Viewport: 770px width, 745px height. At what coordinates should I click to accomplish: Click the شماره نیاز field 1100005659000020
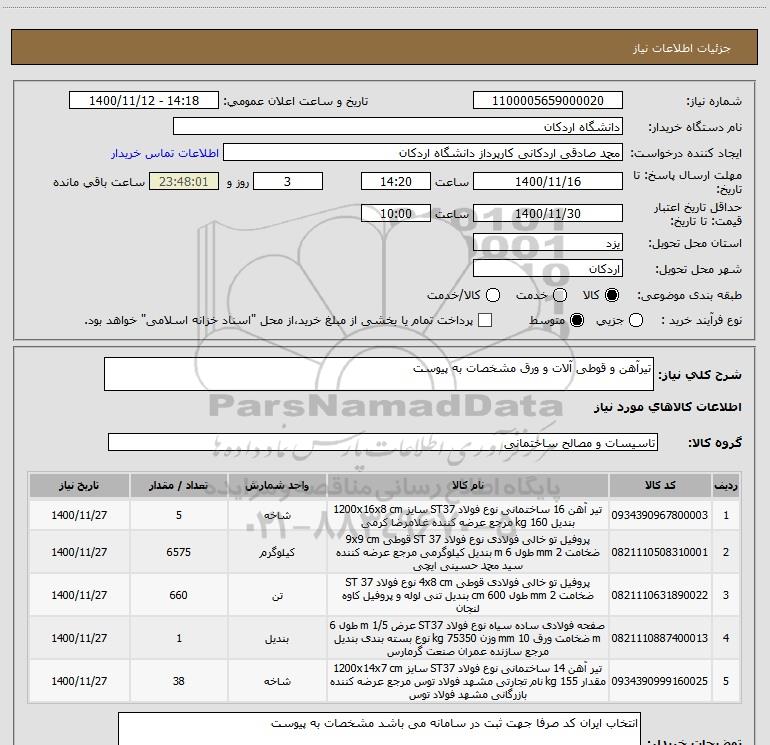[548, 101]
